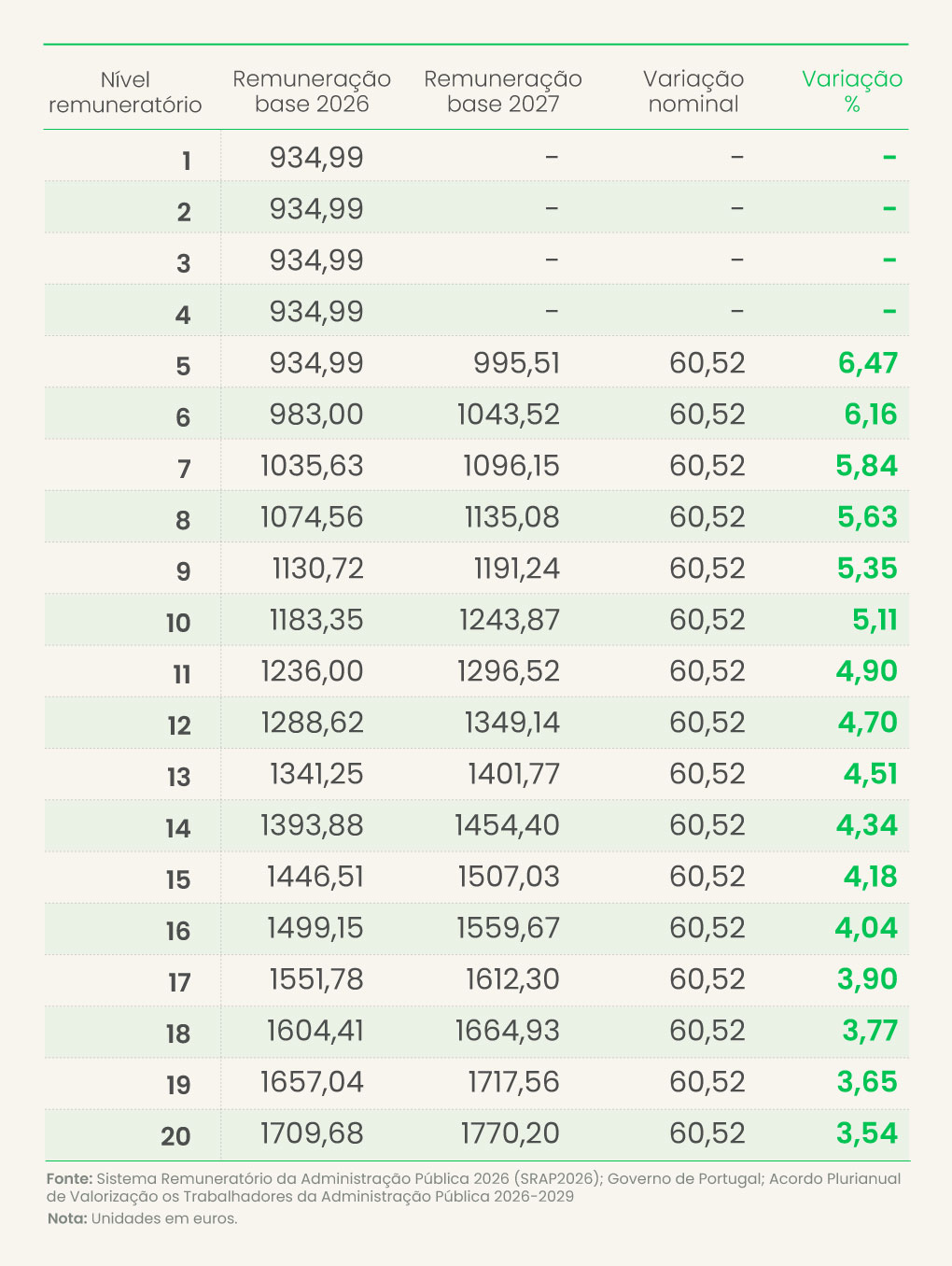The height and width of the screenshot is (1266, 952).
Task: Select the 1296,52 value for level 11
Action: coord(509,671)
